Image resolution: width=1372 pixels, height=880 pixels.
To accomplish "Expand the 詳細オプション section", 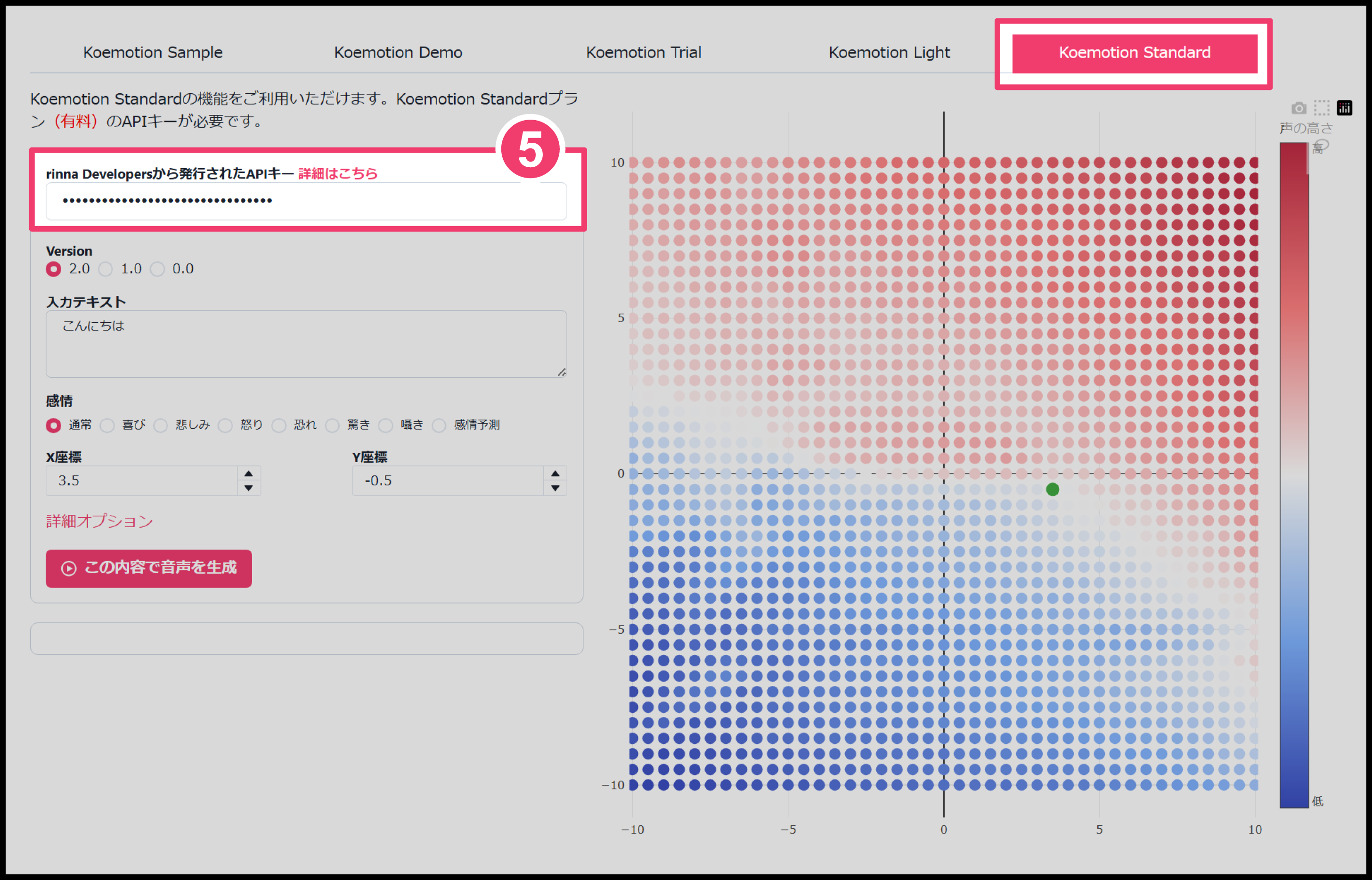I will pyautogui.click(x=99, y=521).
